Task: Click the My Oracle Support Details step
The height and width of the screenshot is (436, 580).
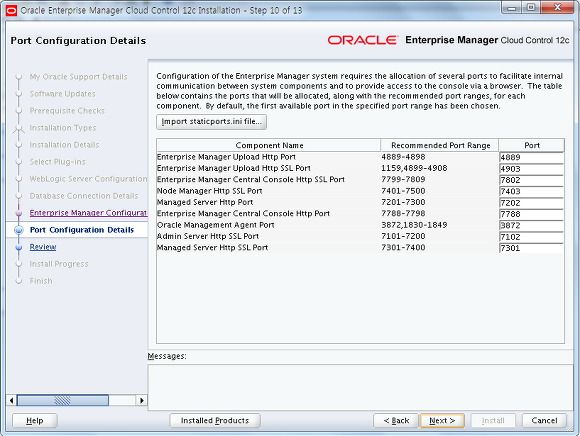Action: point(78,77)
